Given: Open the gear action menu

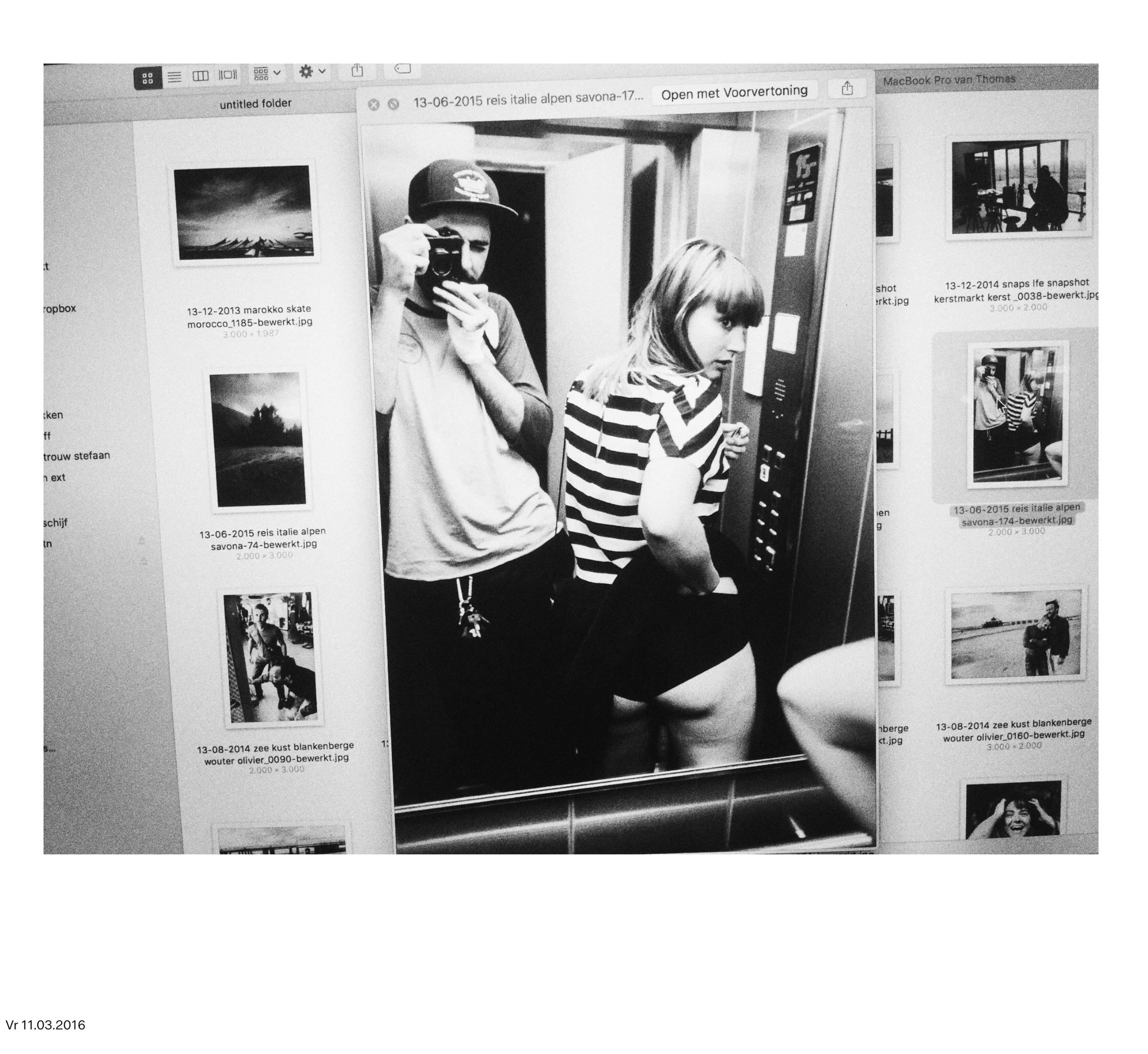Looking at the screenshot, I should pyautogui.click(x=312, y=71).
